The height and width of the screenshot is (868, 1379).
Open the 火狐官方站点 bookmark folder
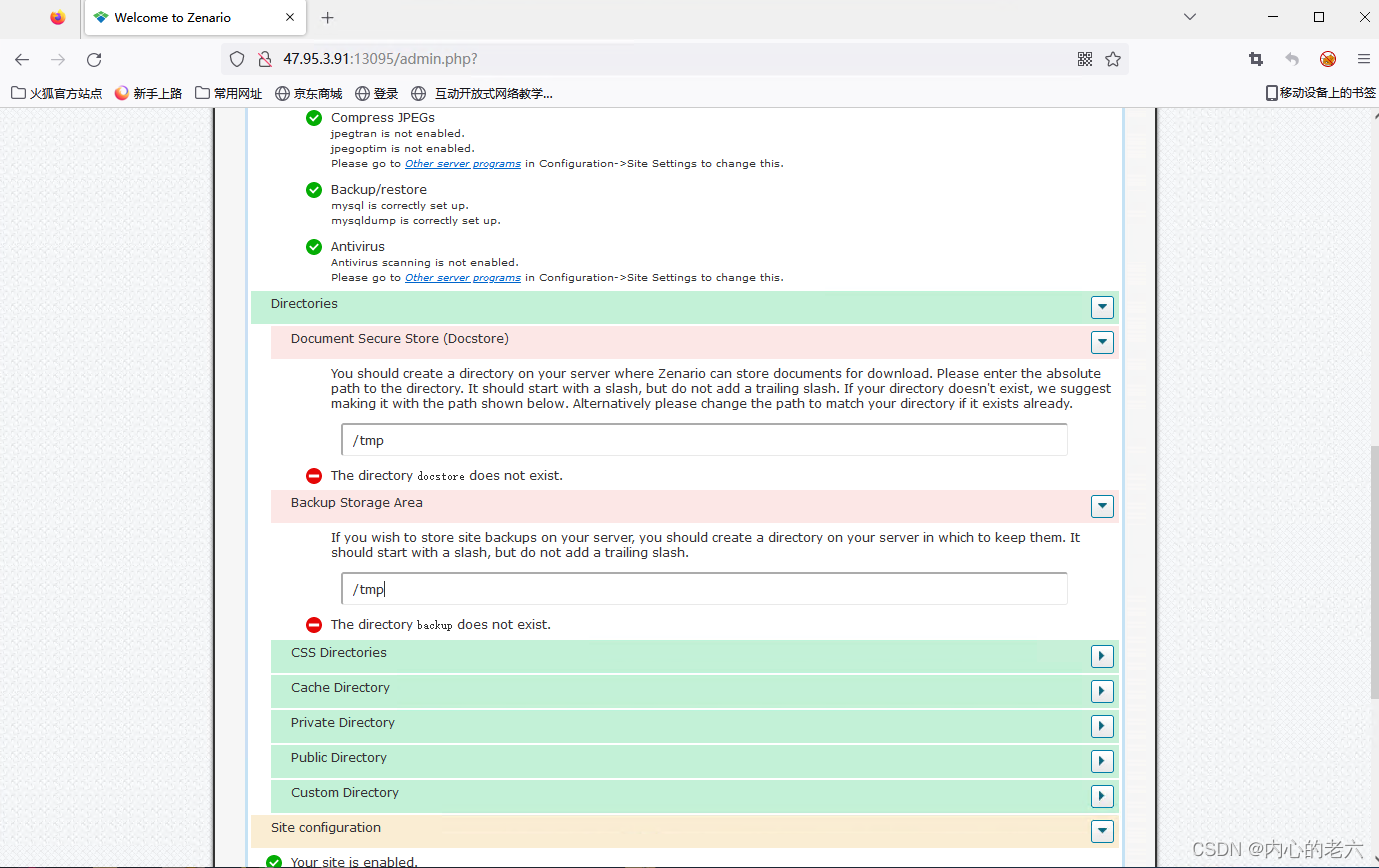[57, 93]
